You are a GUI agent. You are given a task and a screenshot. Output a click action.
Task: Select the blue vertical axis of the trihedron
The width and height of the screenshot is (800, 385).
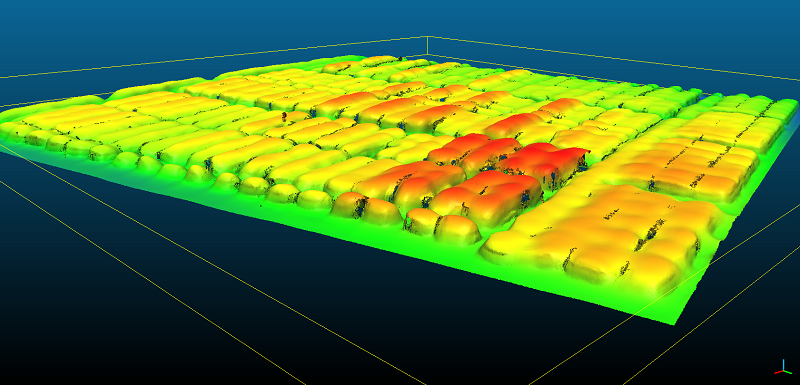783,365
